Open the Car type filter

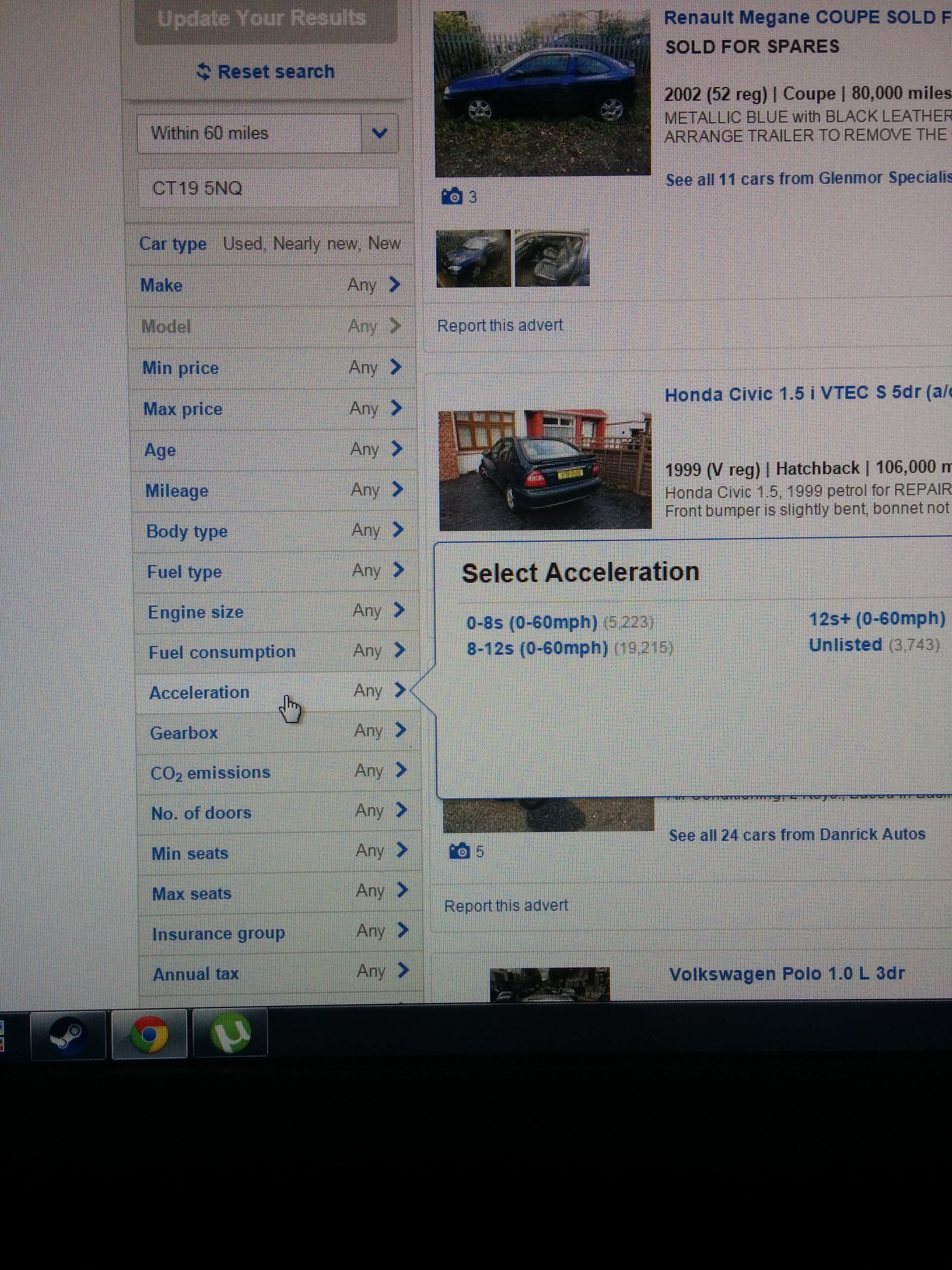pos(270,244)
